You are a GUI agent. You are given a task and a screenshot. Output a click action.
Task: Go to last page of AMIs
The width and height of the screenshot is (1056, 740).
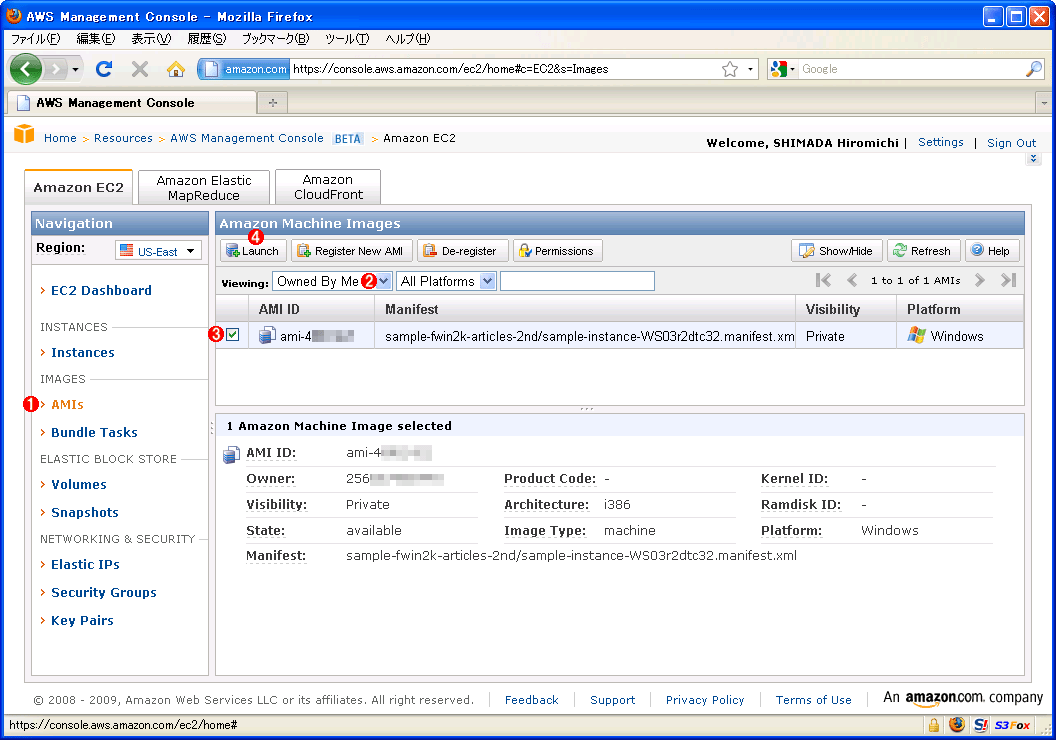pyautogui.click(x=1008, y=280)
